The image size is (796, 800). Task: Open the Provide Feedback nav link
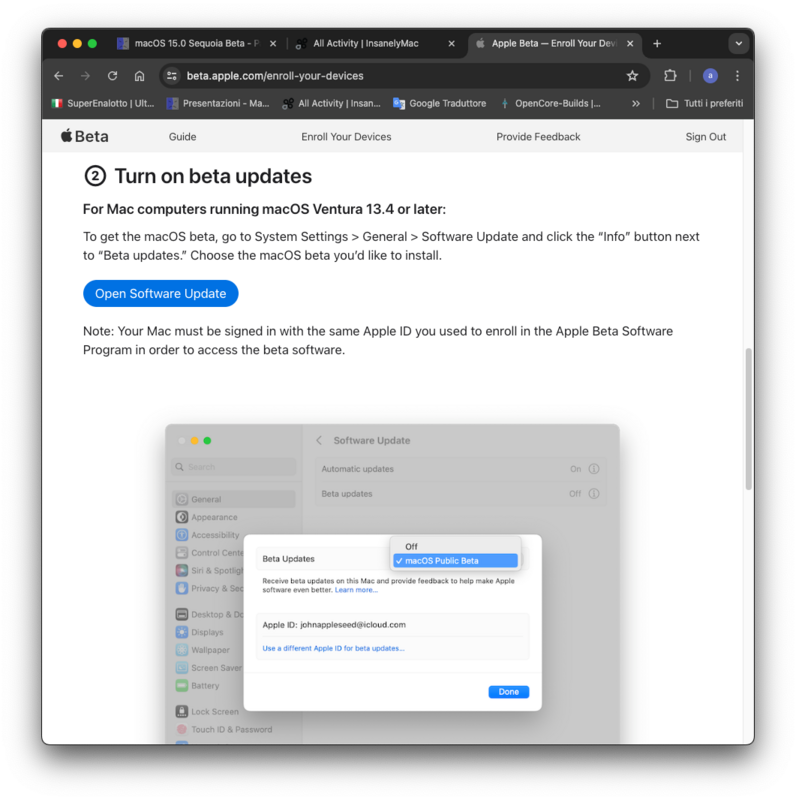coord(538,137)
